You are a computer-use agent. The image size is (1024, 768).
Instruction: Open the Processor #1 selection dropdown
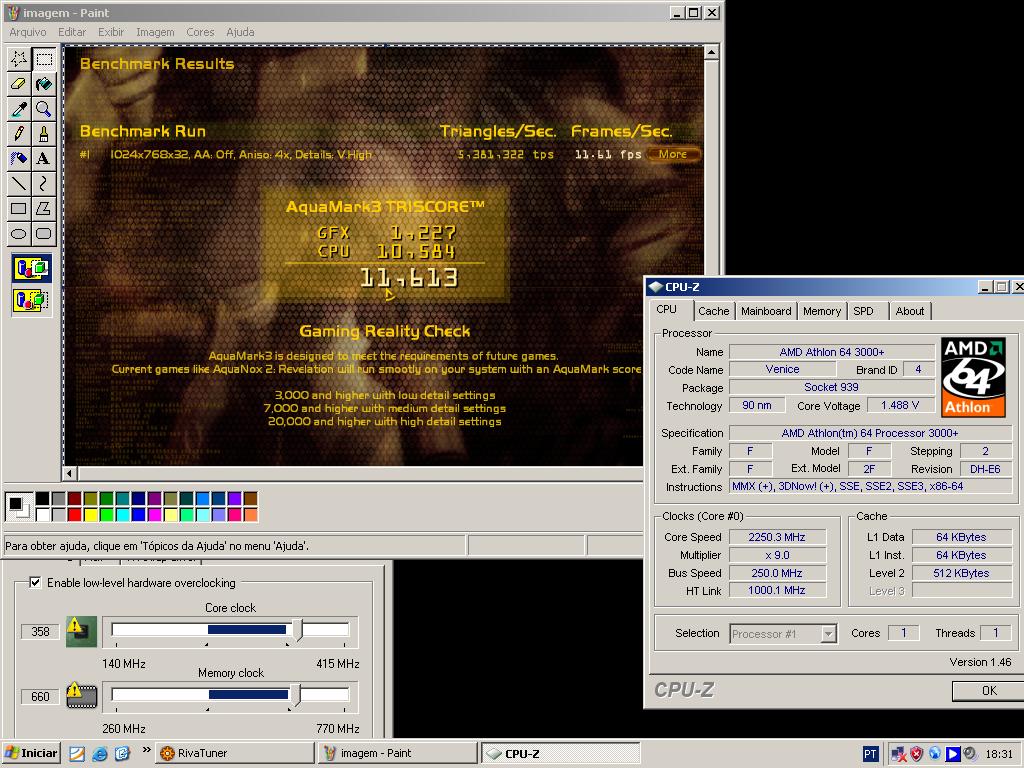coord(829,633)
